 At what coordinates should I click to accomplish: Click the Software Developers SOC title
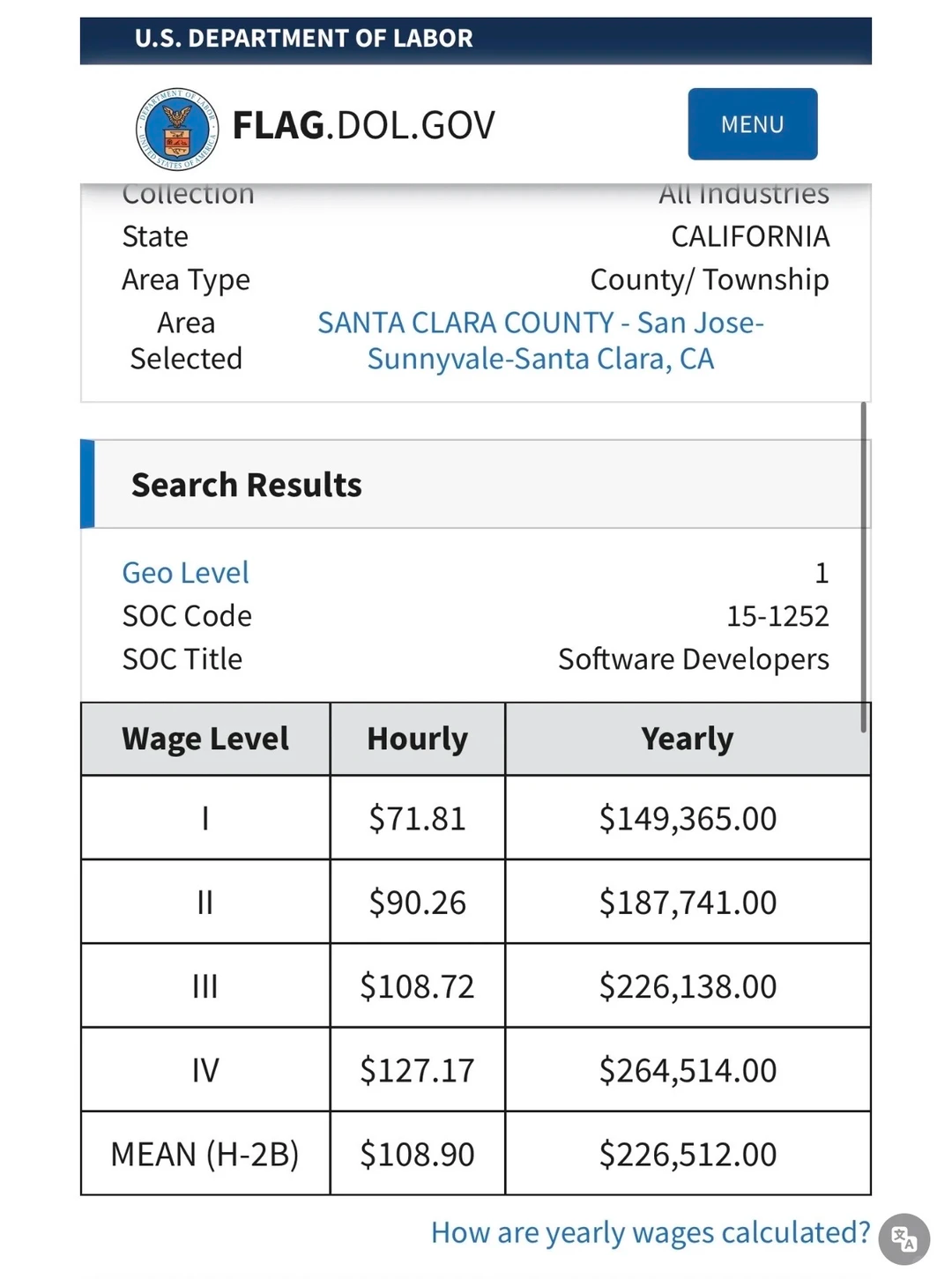[x=693, y=659]
